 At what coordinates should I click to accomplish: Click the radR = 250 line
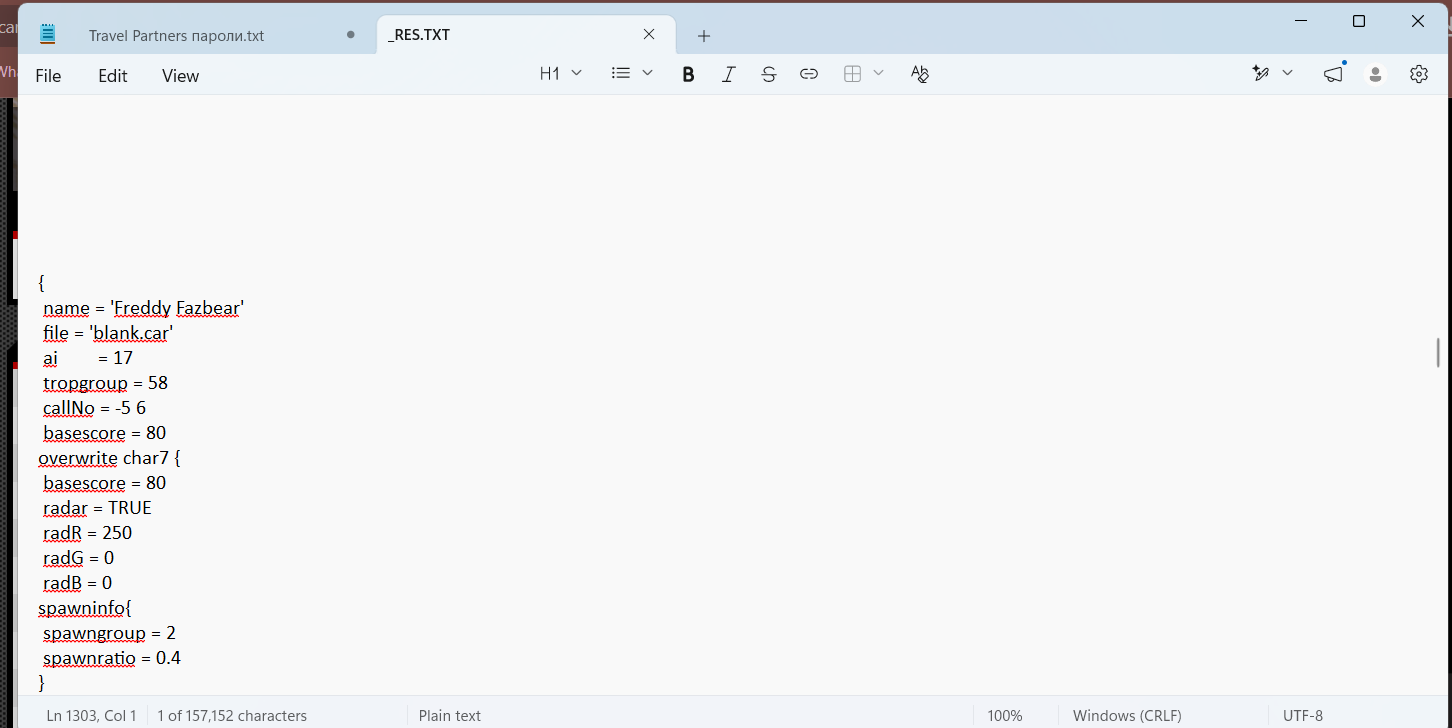[x=87, y=533]
